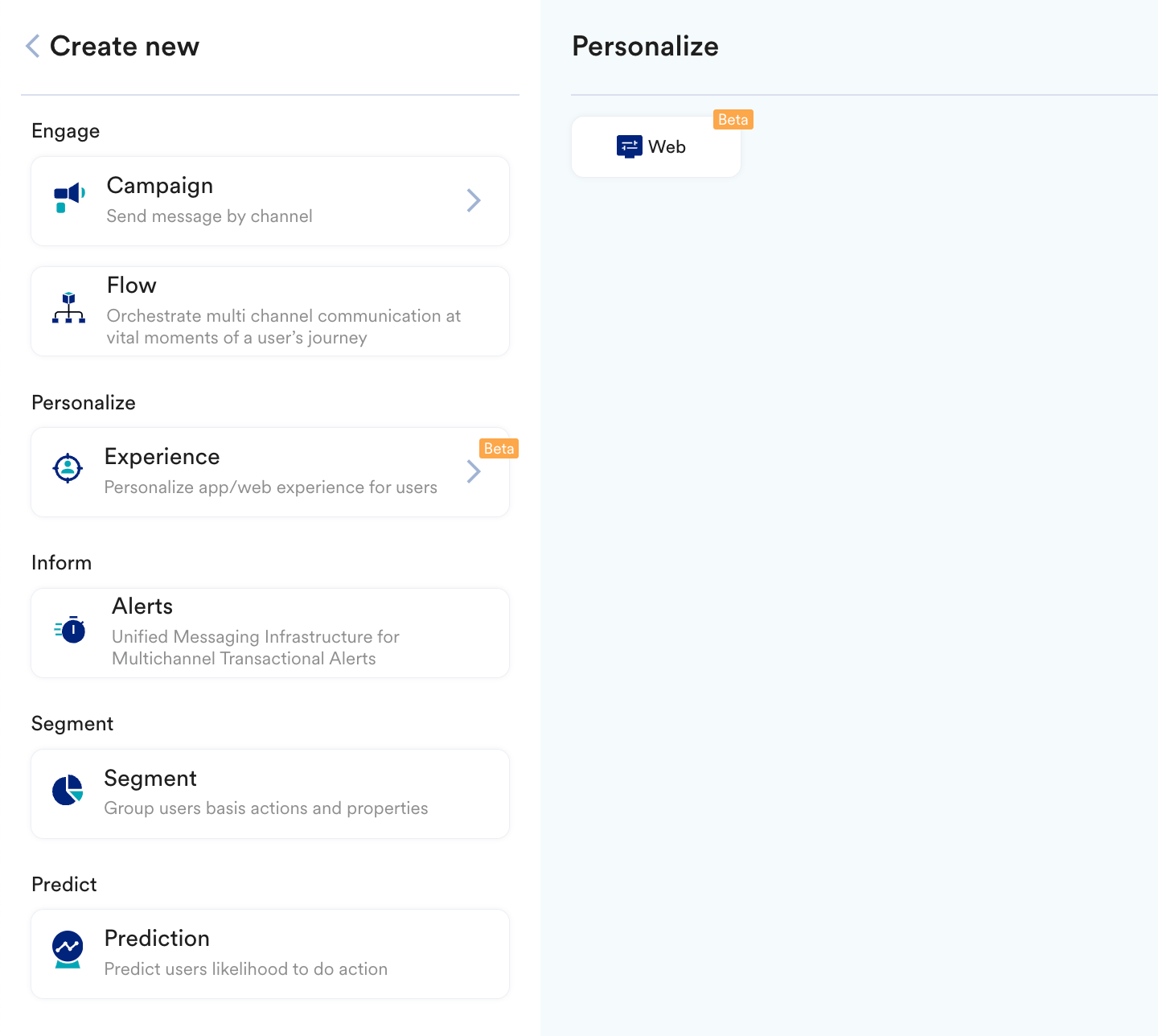Screen dimensions: 1158x1036
Task: Expand the Experience option arrow
Action: [x=474, y=471]
